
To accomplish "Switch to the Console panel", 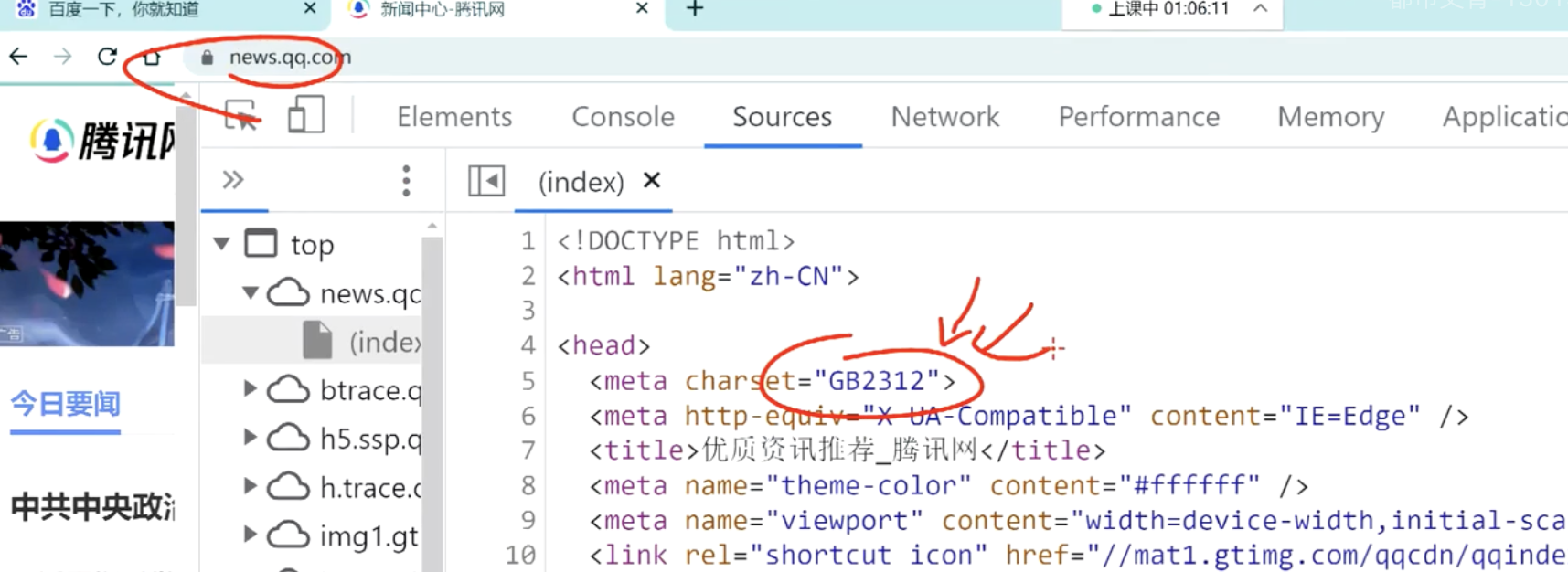I will click(x=623, y=116).
